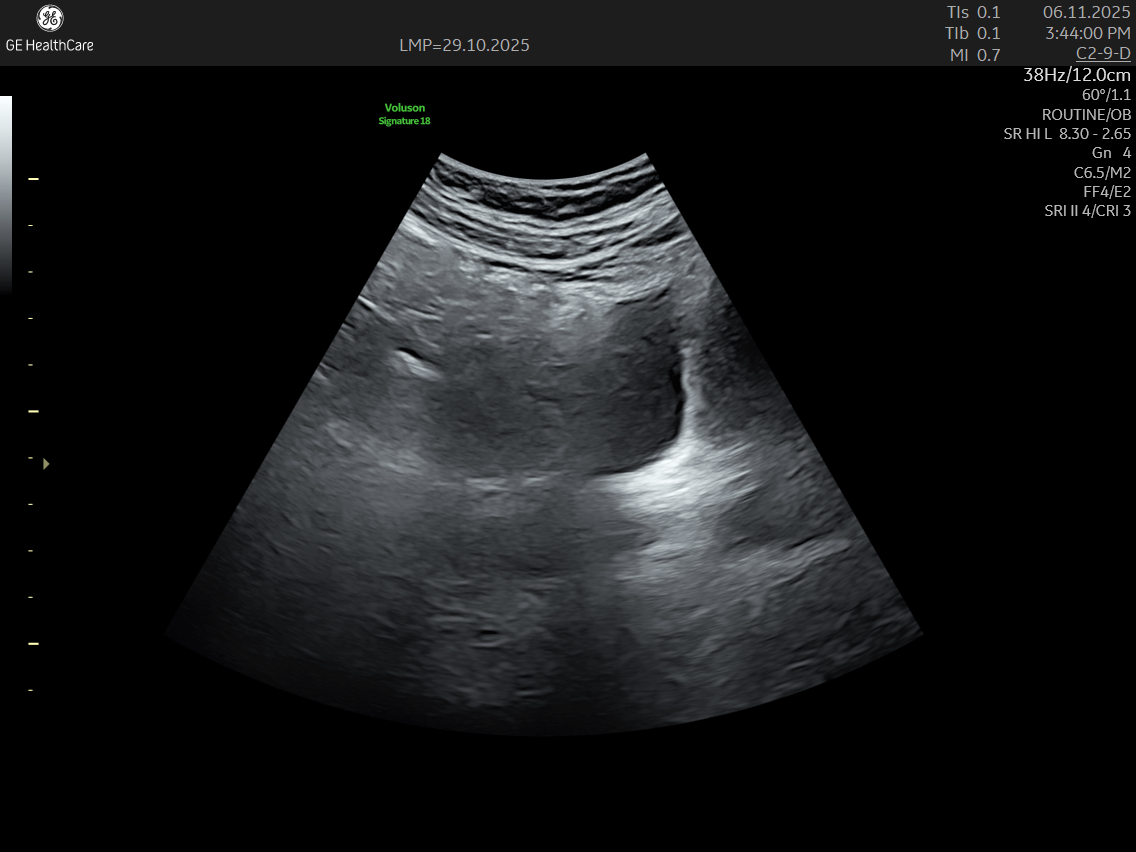Click the 3:44:00 PM timestamp
This screenshot has height=852, width=1136.
pyautogui.click(x=1088, y=33)
